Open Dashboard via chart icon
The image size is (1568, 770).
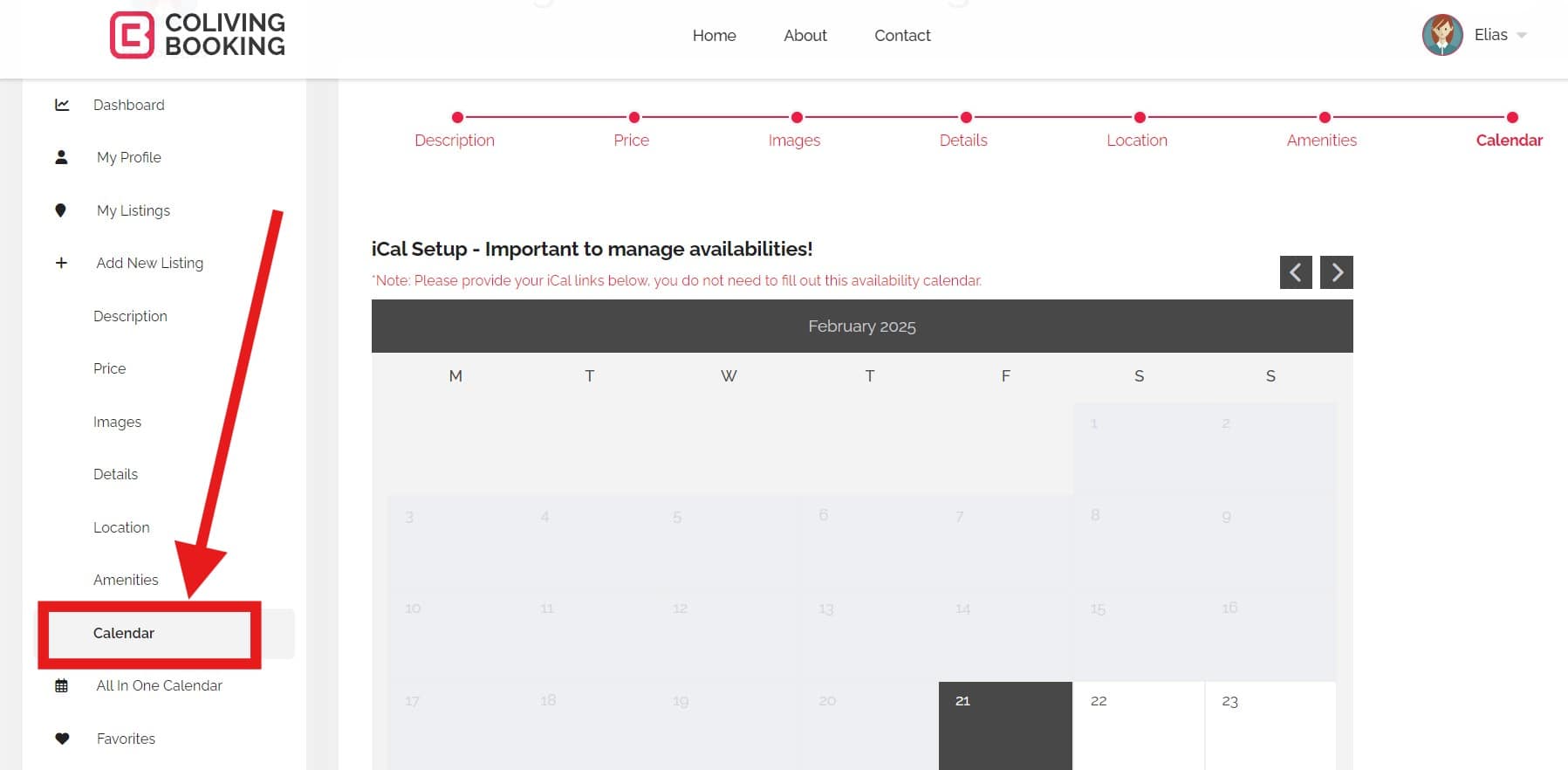coord(62,105)
